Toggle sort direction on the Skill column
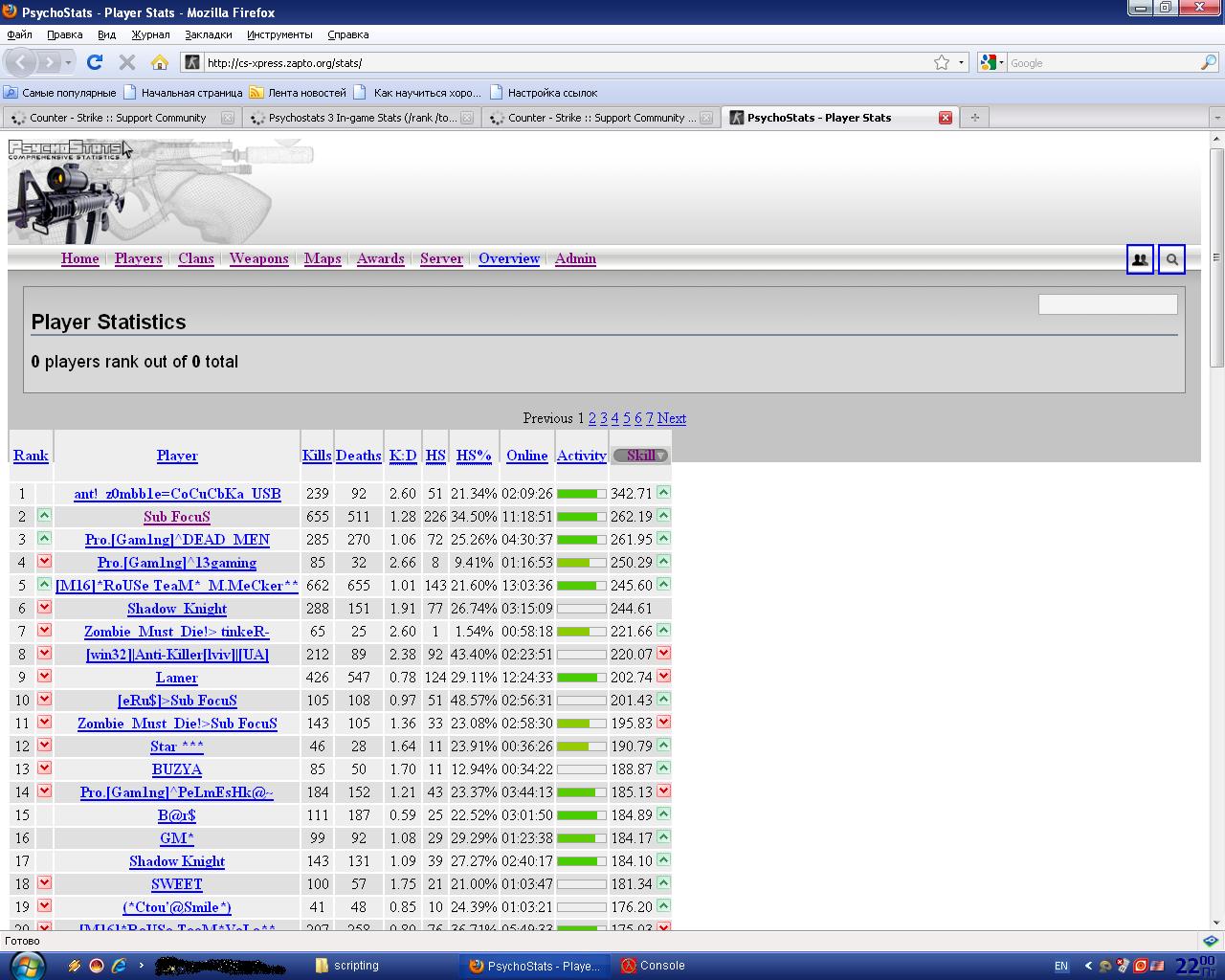The image size is (1225, 980). coord(641,456)
